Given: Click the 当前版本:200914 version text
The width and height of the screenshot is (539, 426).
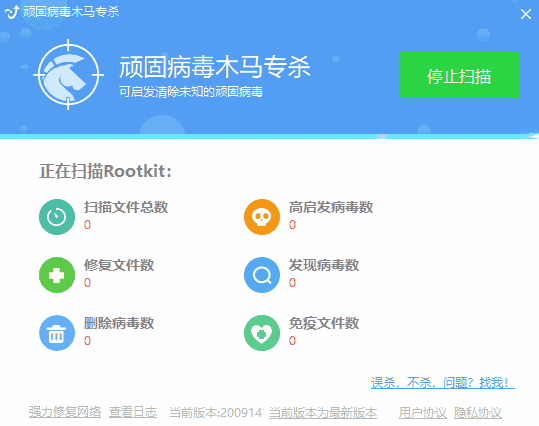Looking at the screenshot, I should (x=216, y=412).
